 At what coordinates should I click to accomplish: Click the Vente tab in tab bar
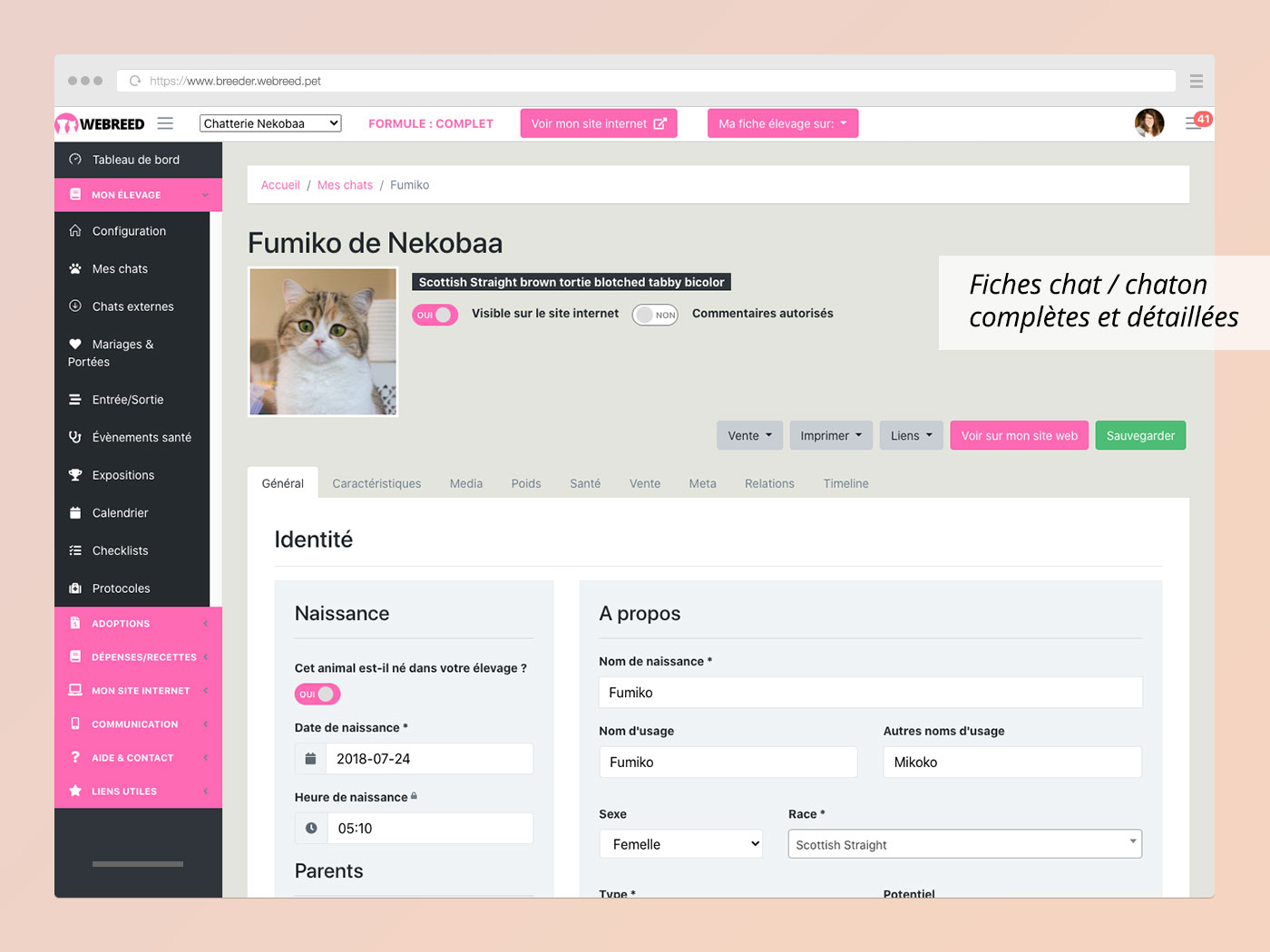point(645,483)
